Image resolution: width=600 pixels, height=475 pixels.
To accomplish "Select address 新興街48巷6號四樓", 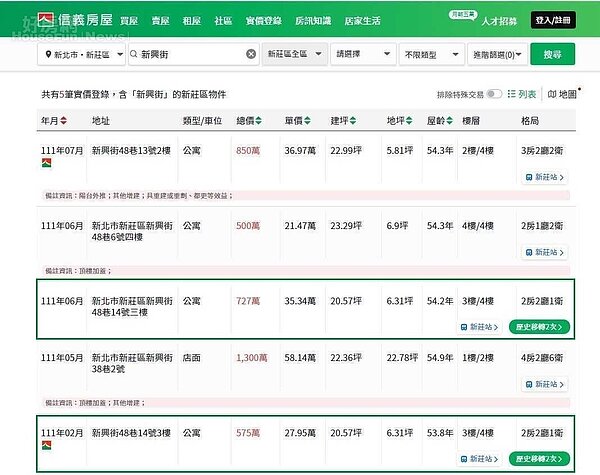I will [x=132, y=231].
